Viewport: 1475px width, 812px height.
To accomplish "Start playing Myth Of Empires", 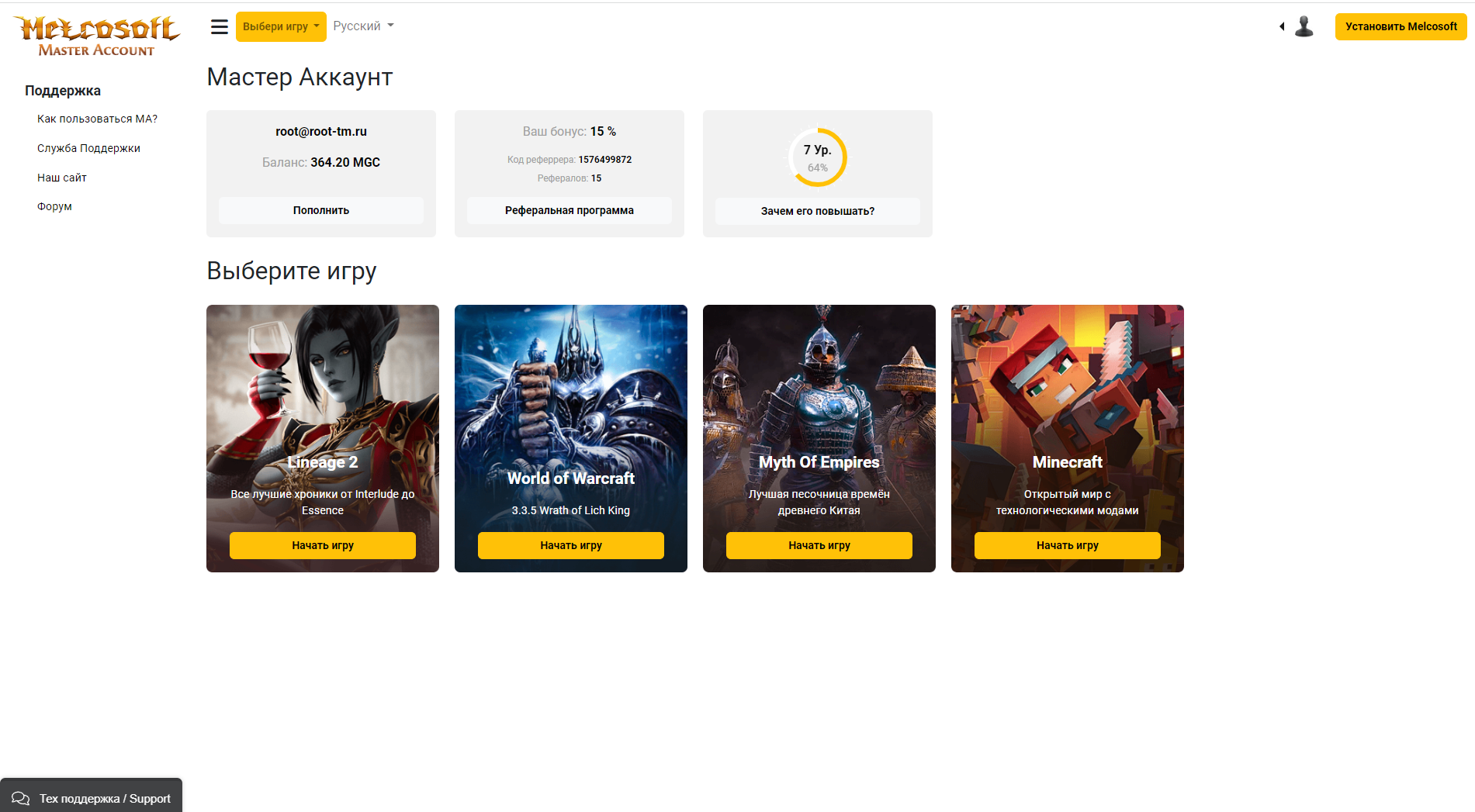I will tap(819, 545).
